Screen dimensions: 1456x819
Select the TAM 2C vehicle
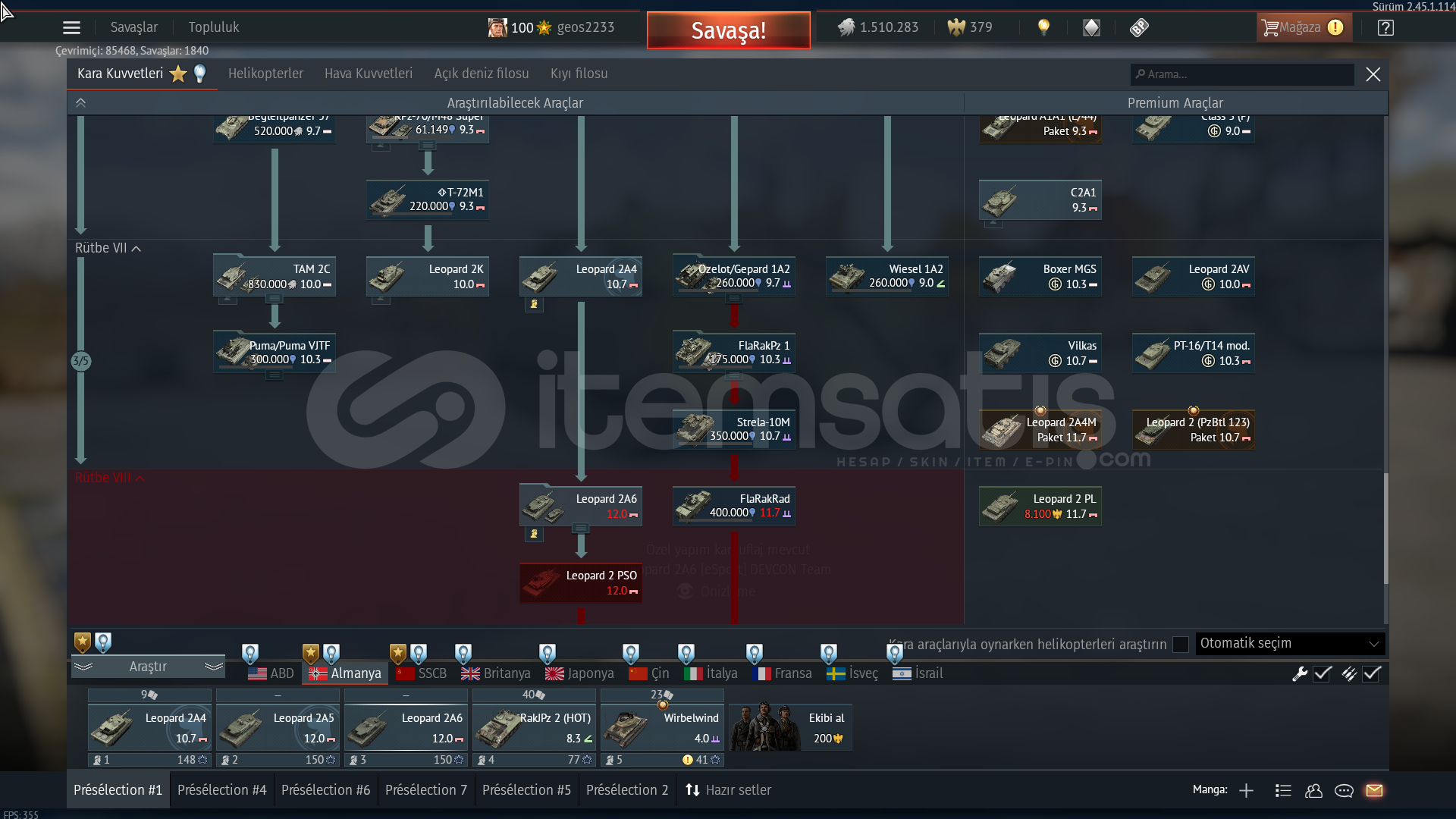pyautogui.click(x=275, y=276)
